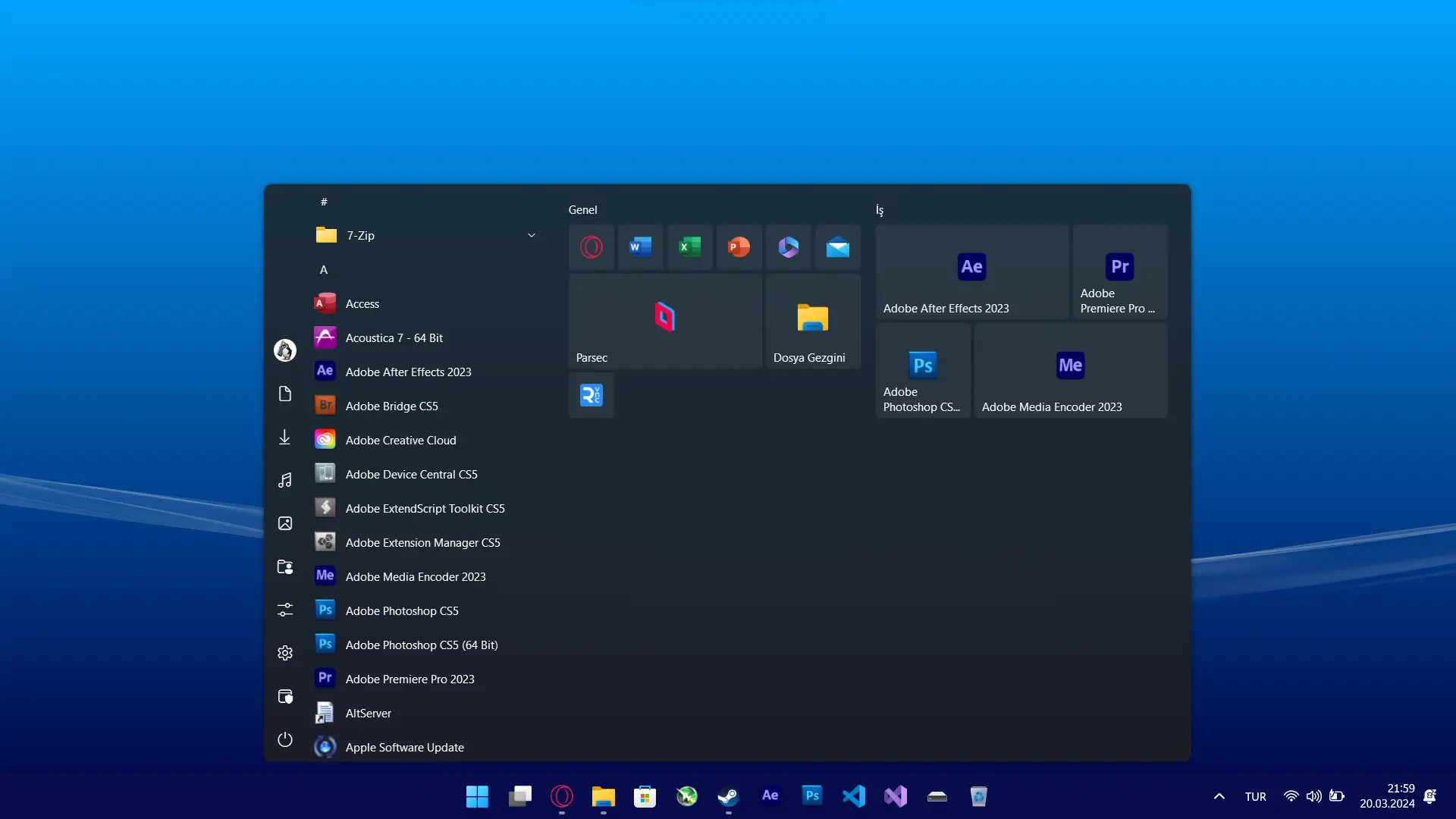Open Adobe After Effects 2023 in app list
Viewport: 1456px width, 819px height.
[427, 372]
